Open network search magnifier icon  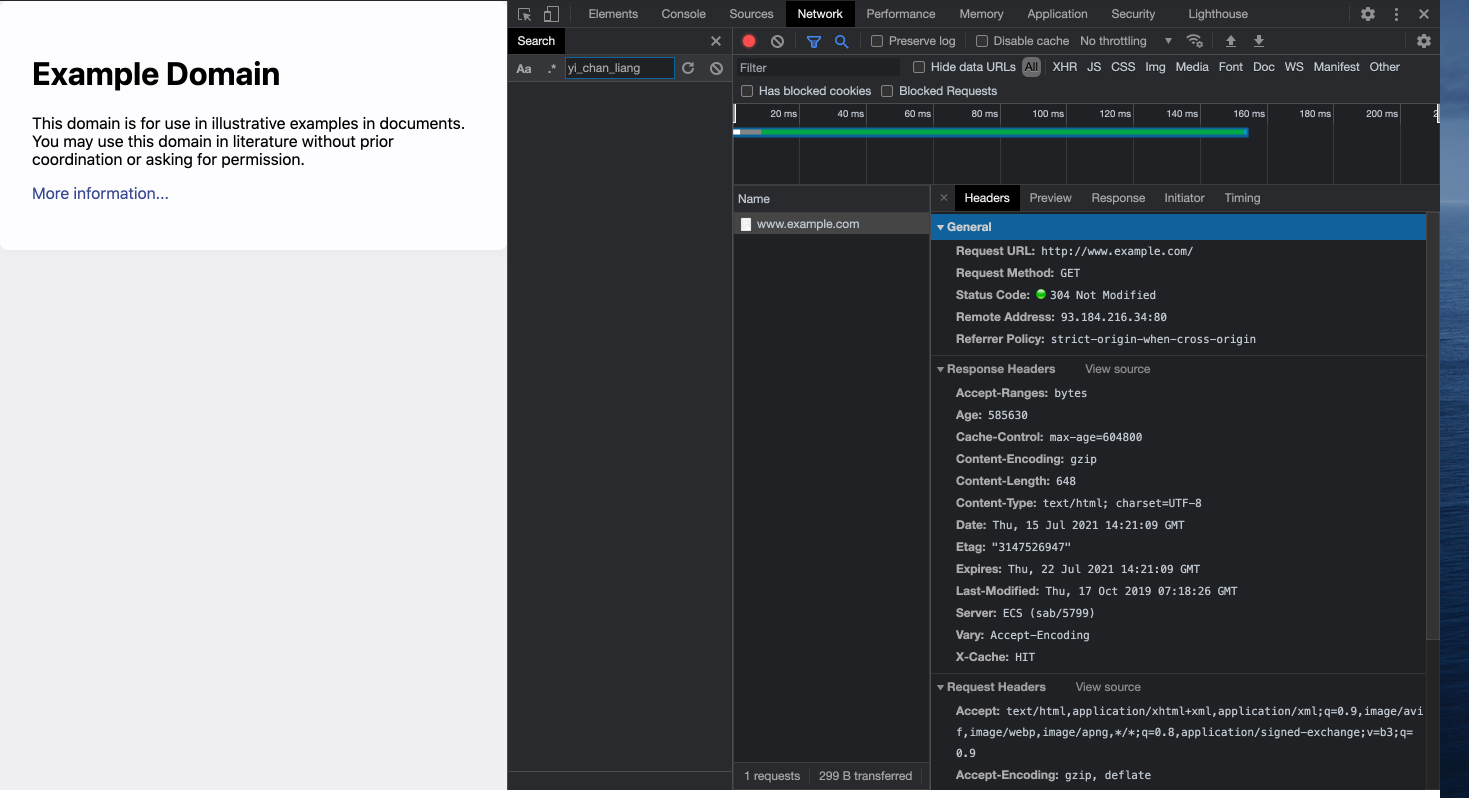pos(841,41)
